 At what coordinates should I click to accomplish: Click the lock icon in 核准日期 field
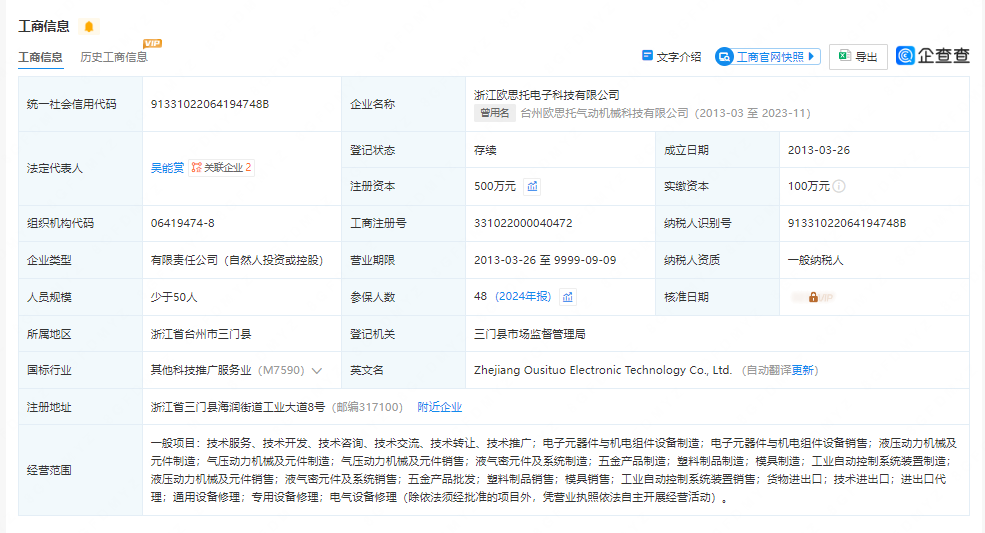point(813,297)
